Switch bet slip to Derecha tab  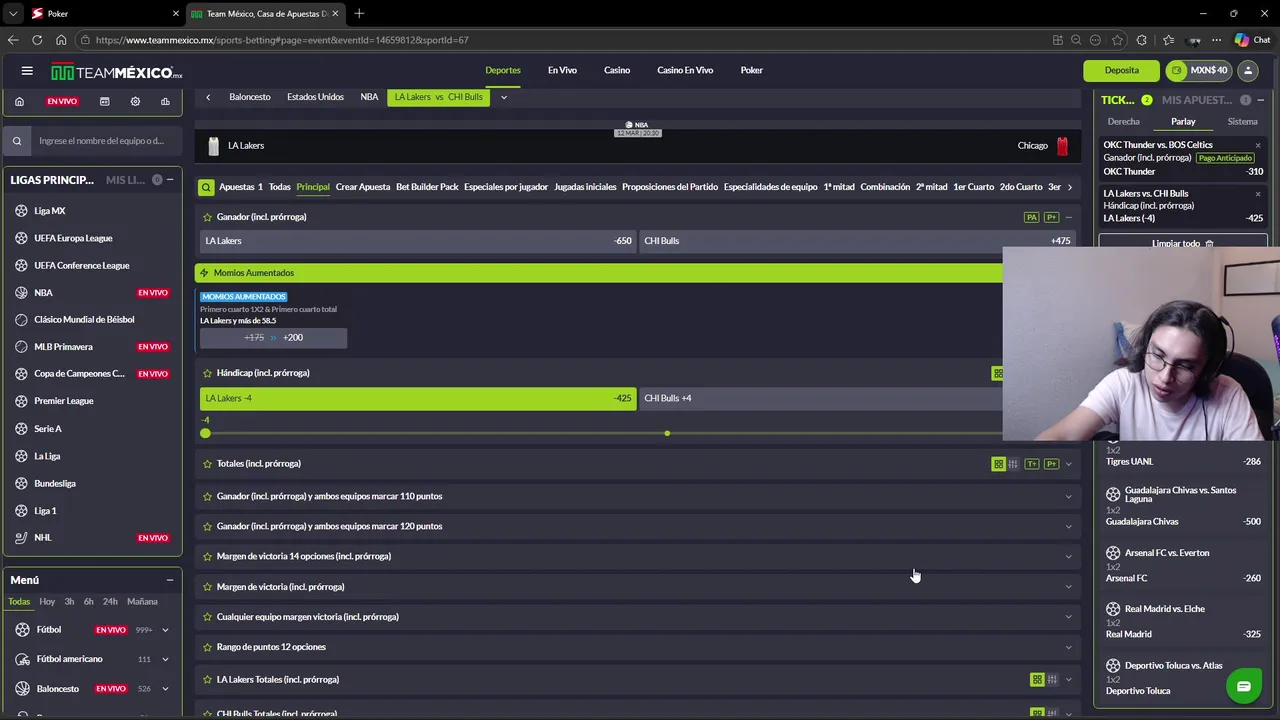tap(1123, 122)
